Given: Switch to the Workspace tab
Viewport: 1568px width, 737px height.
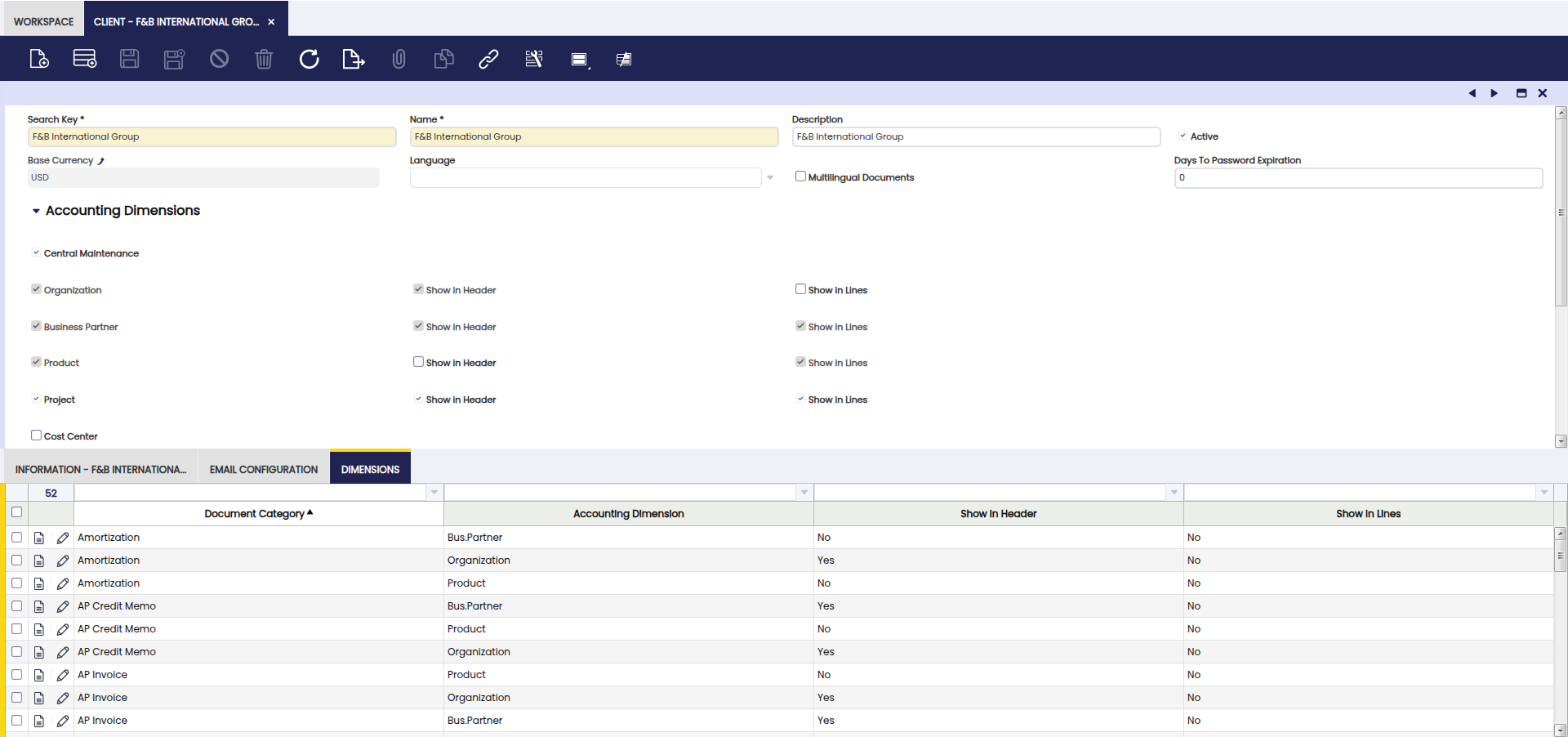Looking at the screenshot, I should point(43,21).
